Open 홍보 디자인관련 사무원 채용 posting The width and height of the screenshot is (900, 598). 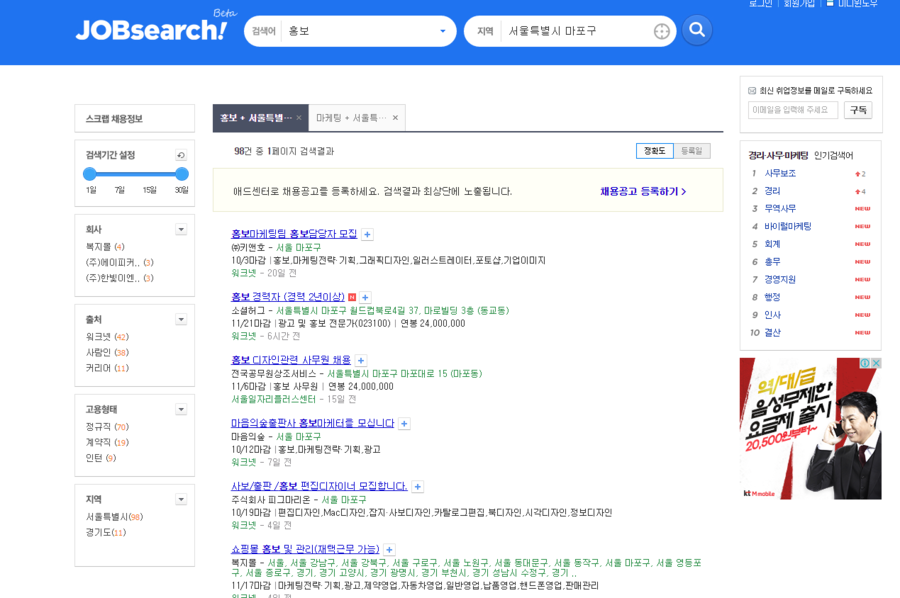click(290, 360)
